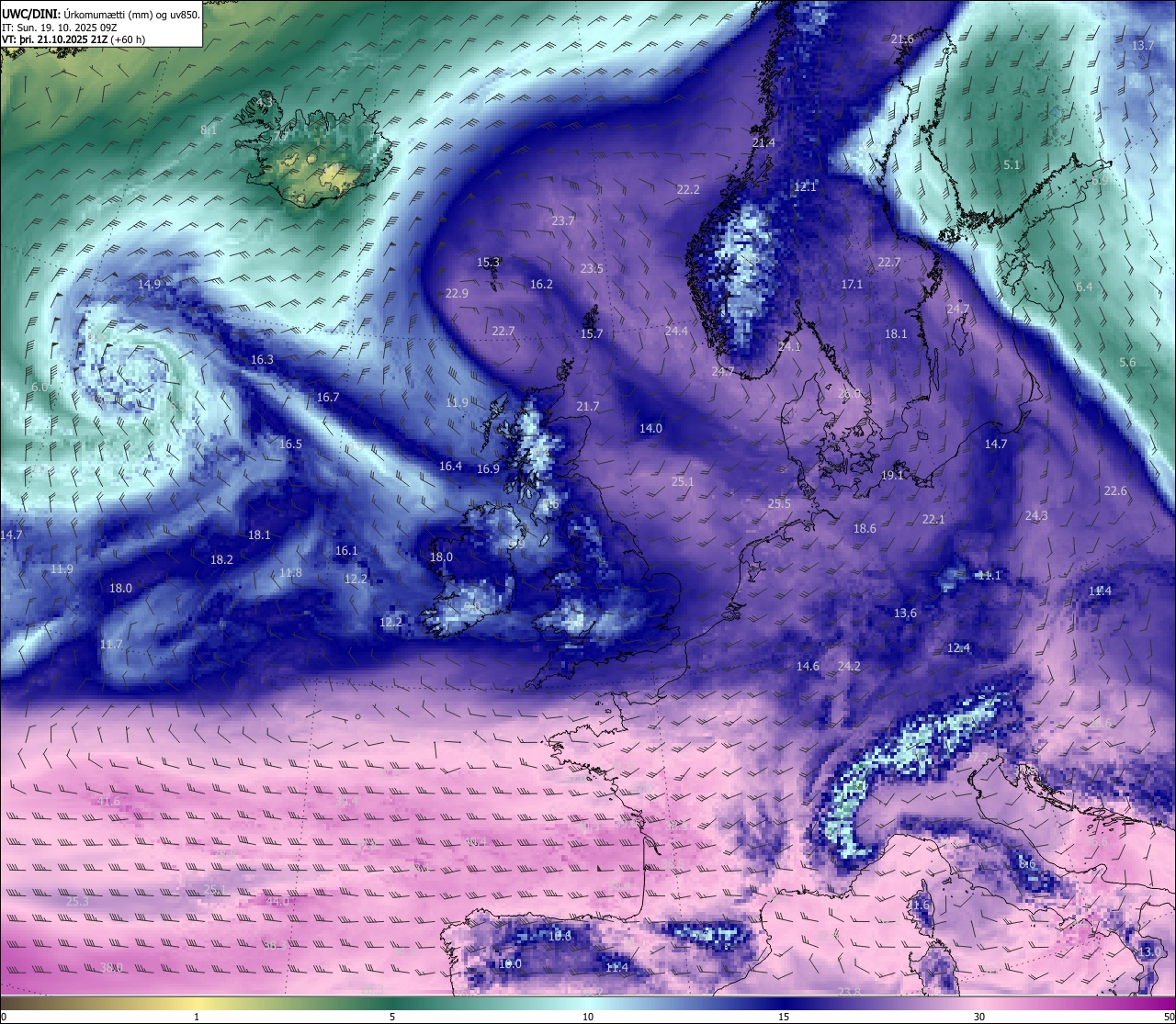Click the '11.8' value on the map
This screenshot has width=1176, height=1024.
[290, 573]
